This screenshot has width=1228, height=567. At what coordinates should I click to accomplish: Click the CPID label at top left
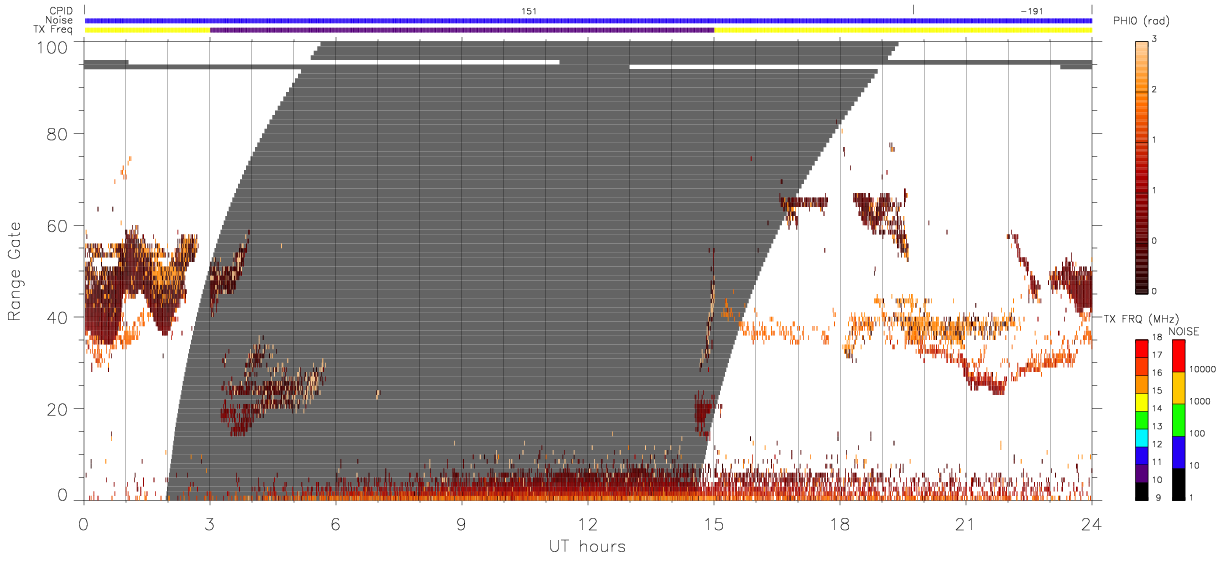click(62, 11)
